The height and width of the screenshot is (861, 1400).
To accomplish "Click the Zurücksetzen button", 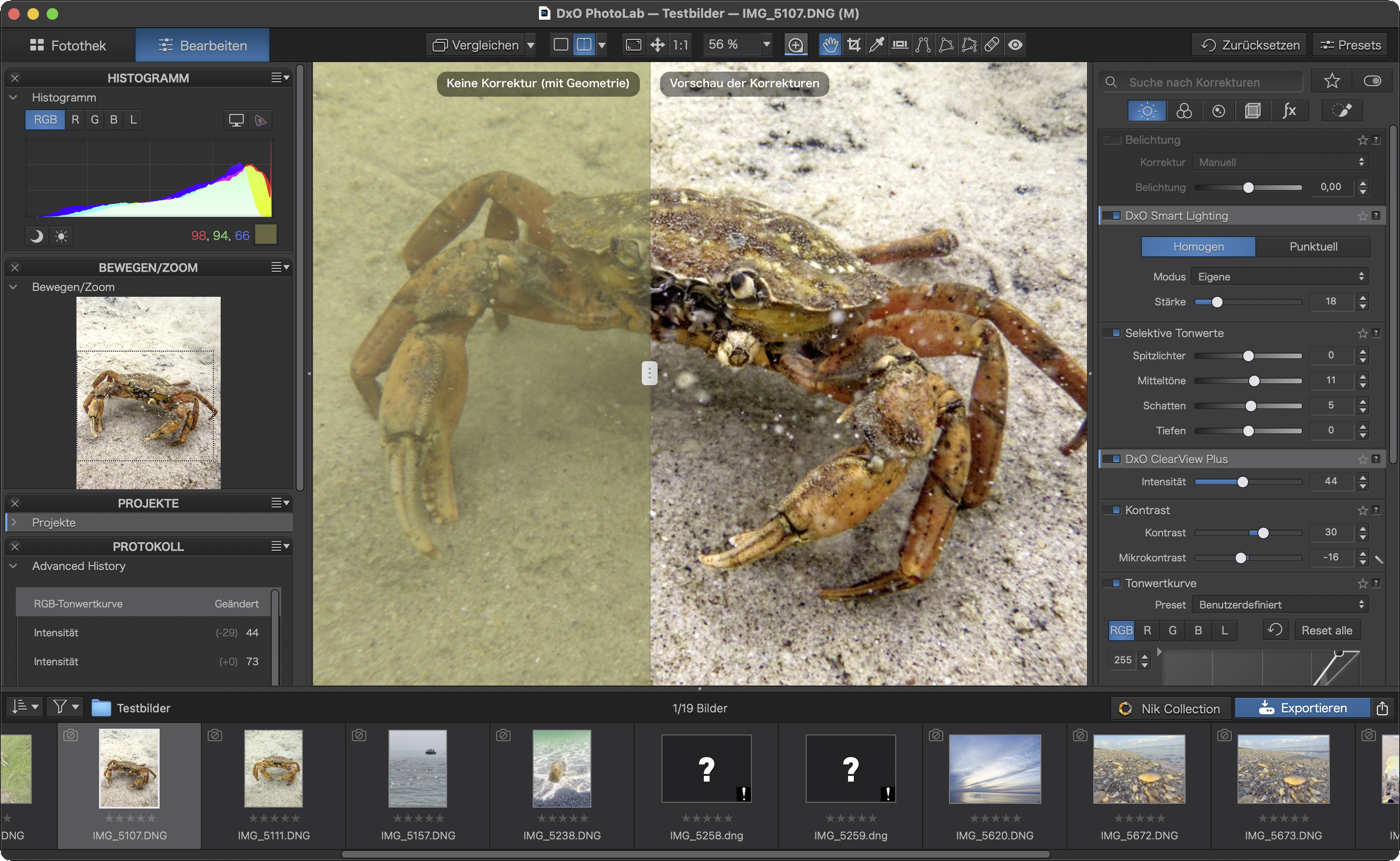I will [1250, 45].
